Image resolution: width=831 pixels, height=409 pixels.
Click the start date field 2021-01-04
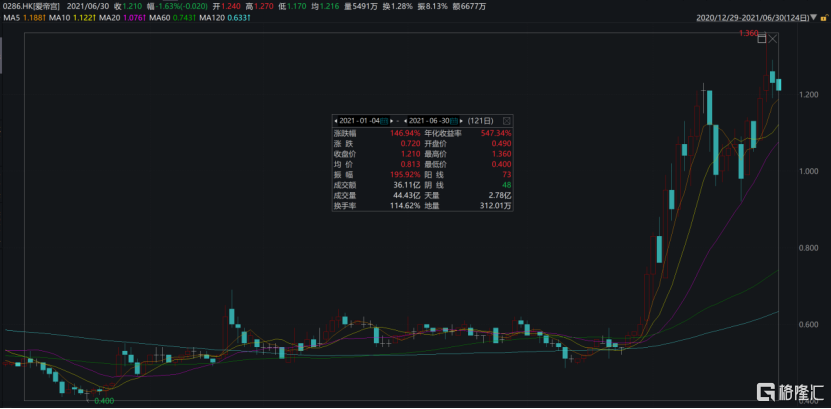(x=362, y=120)
